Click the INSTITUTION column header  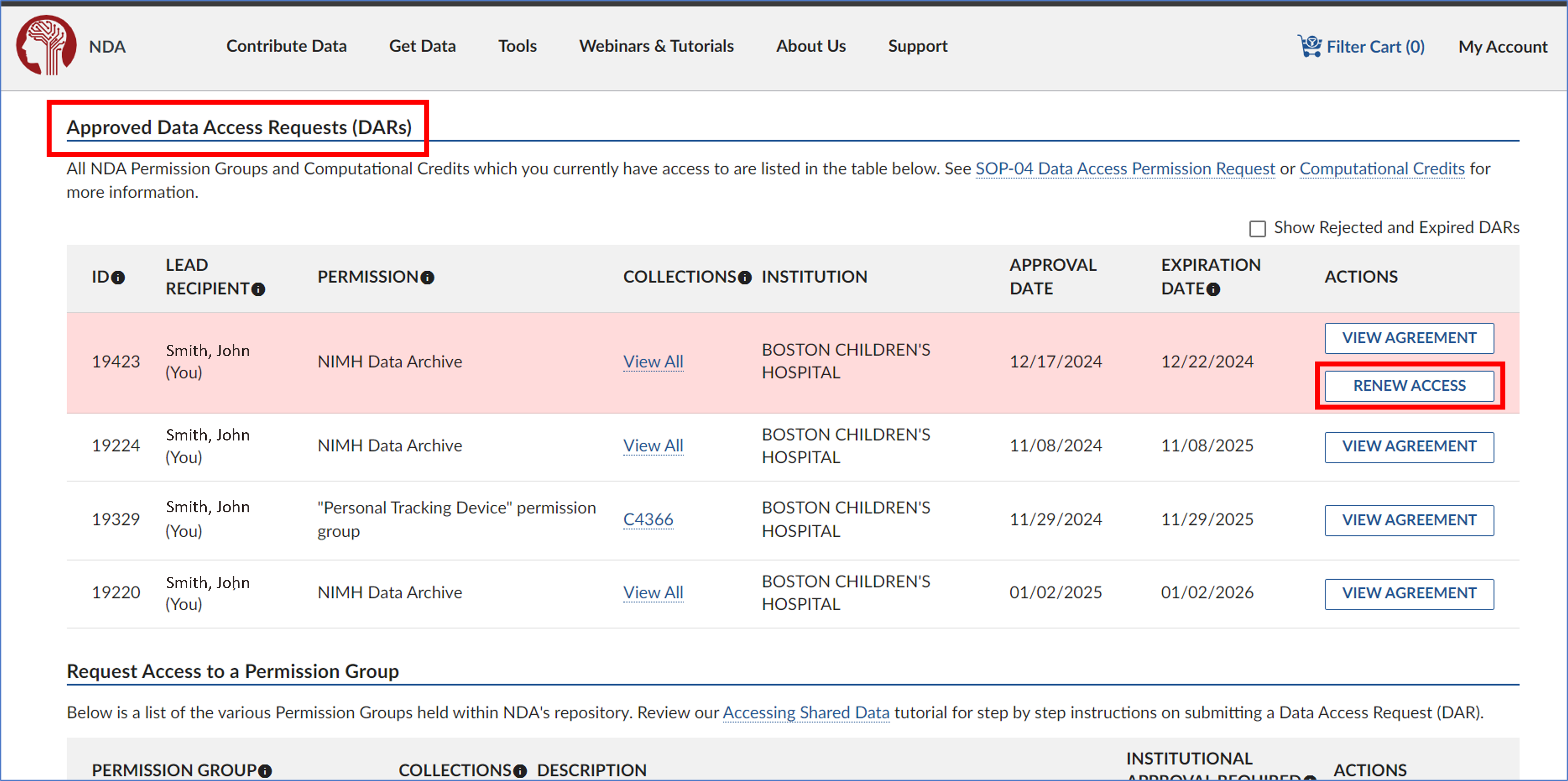pos(814,277)
